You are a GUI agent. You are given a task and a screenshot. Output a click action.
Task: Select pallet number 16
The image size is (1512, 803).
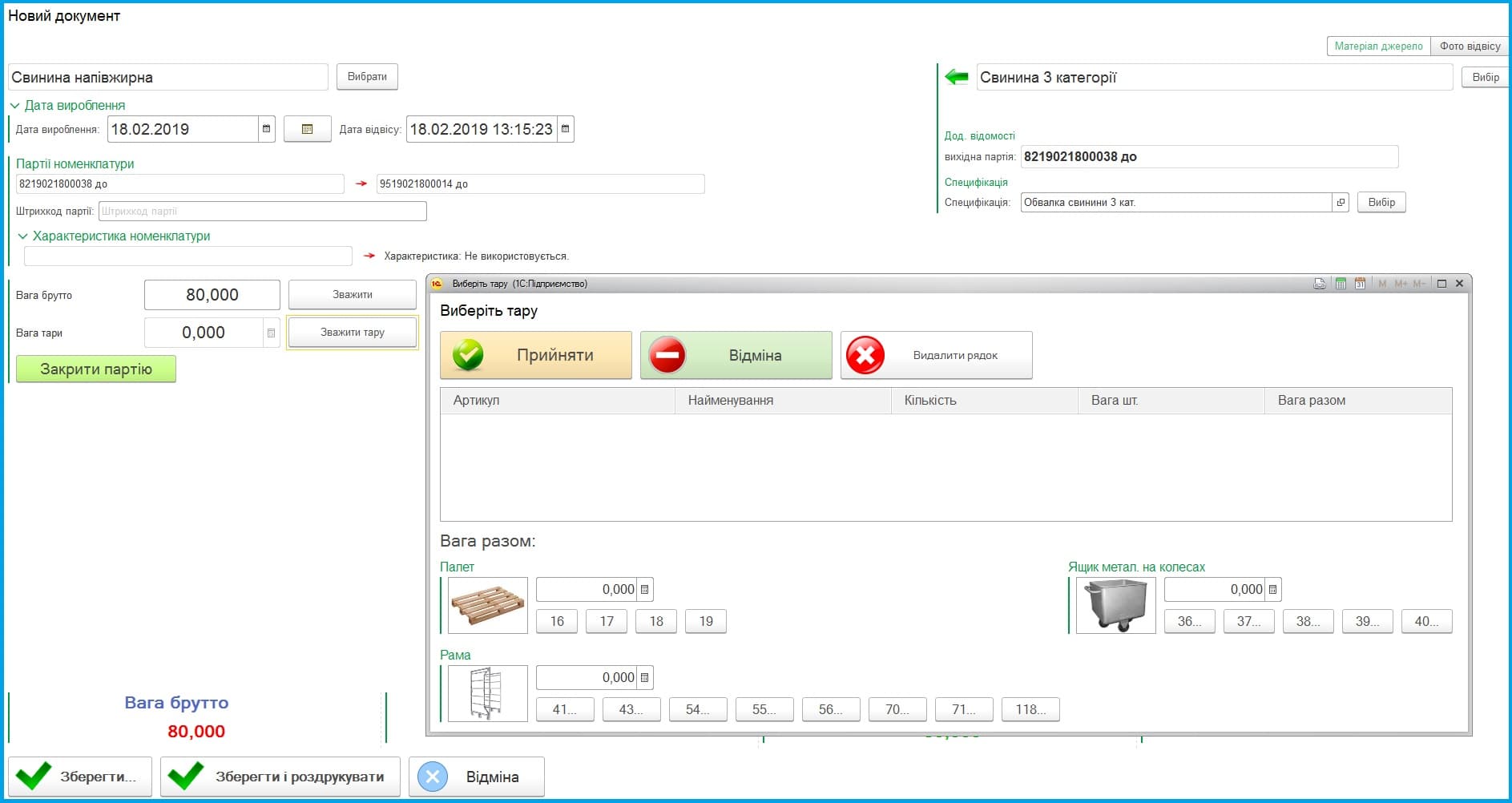(557, 621)
